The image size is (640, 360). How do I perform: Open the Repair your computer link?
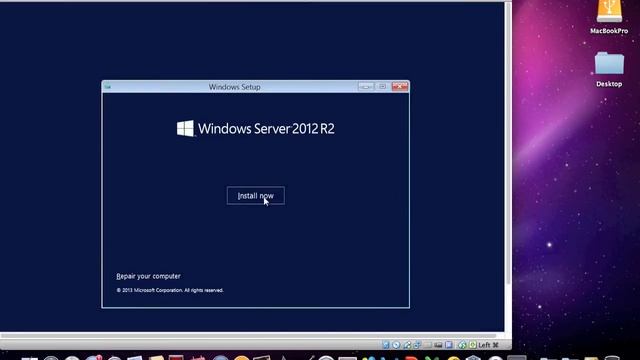[148, 276]
